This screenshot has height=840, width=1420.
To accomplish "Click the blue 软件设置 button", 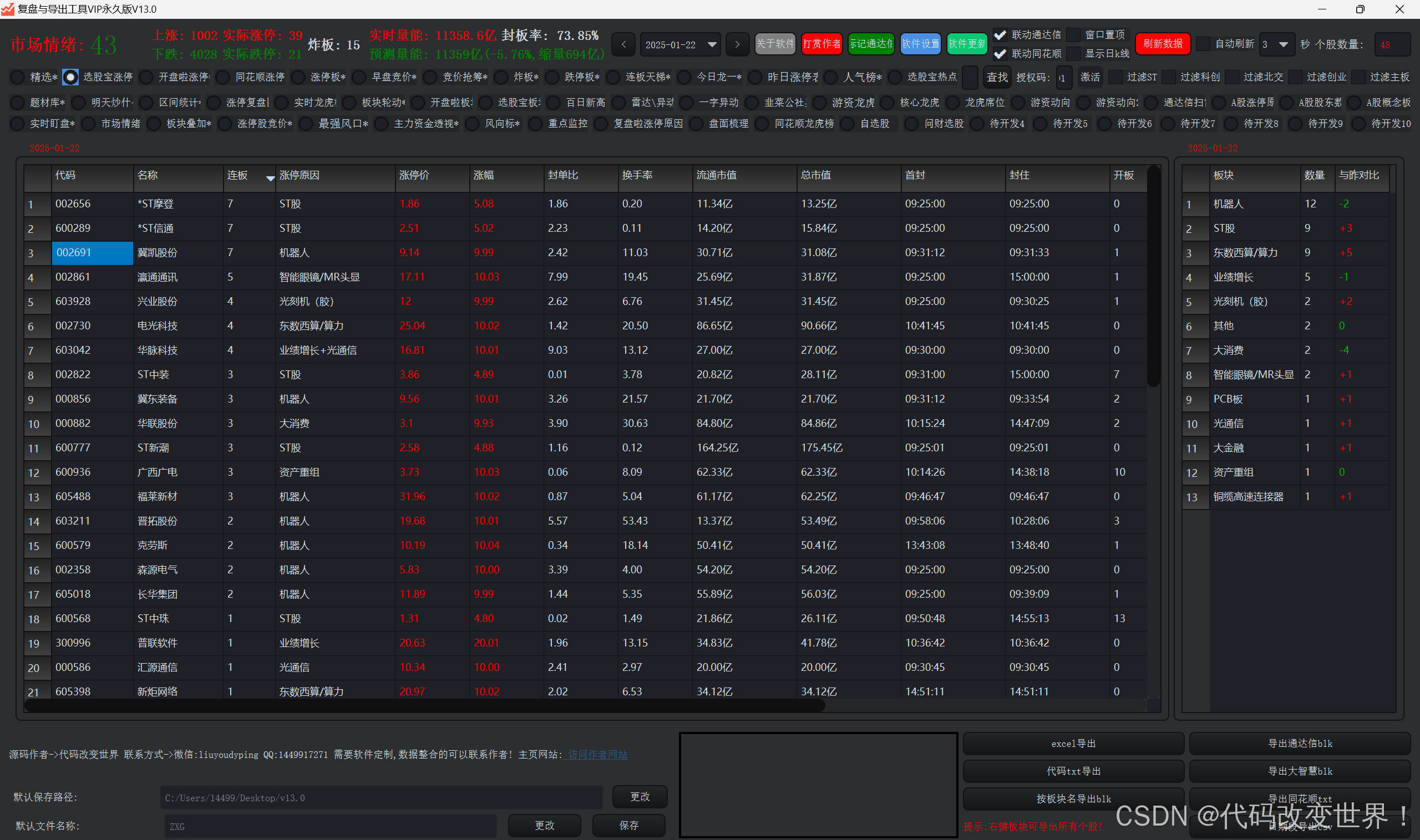I will click(920, 44).
